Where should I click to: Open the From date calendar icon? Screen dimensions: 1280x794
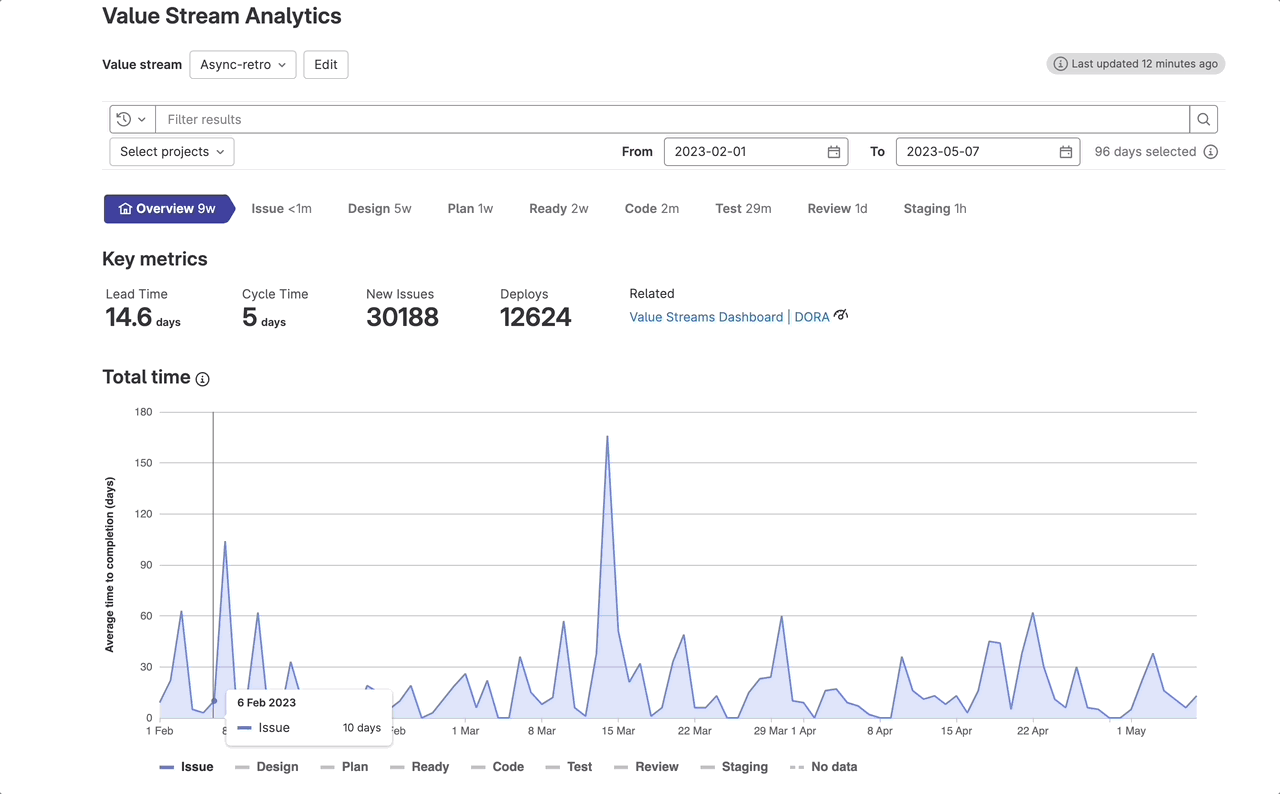tap(833, 152)
